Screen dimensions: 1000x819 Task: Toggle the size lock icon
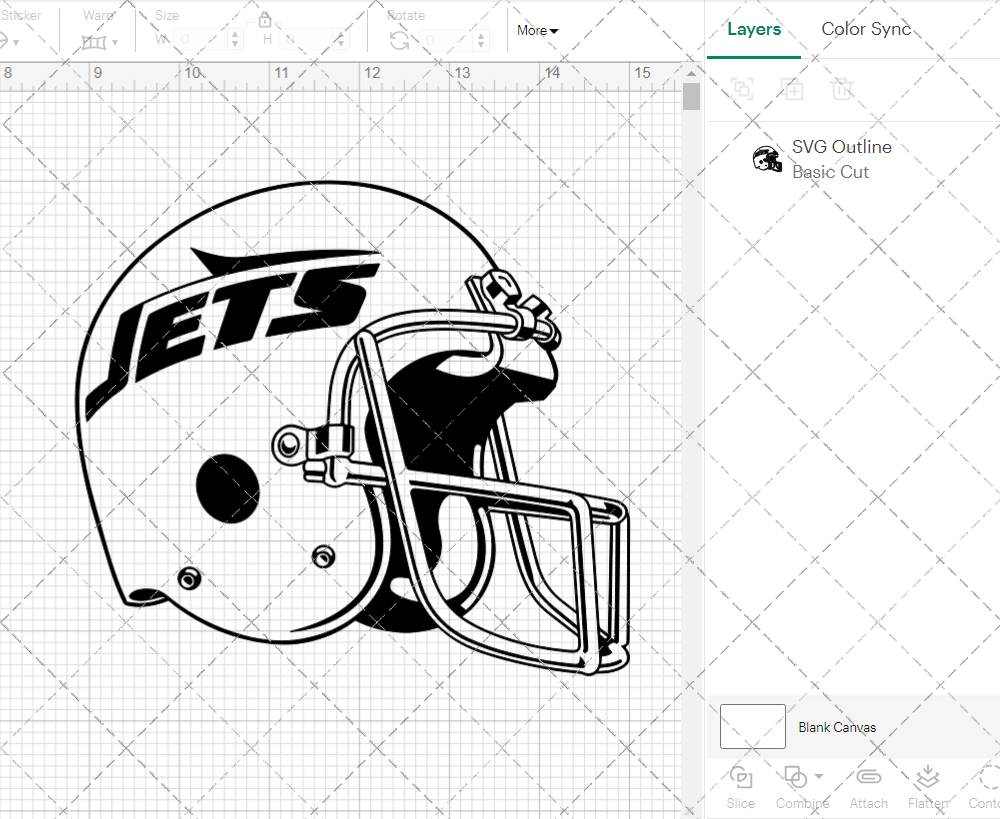266,19
